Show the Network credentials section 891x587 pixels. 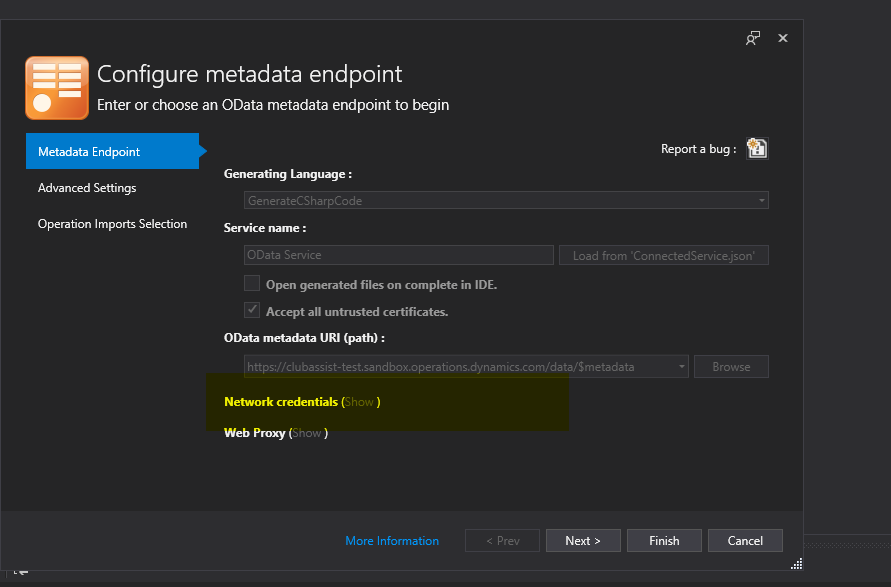tap(359, 402)
